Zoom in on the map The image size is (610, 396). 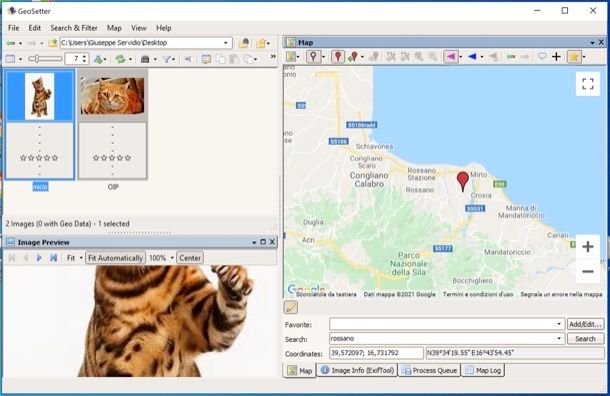point(587,247)
